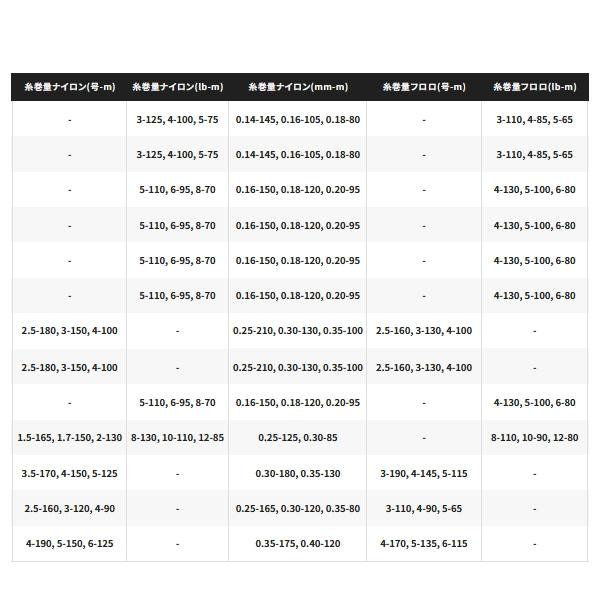The image size is (600, 600).
Task: Click the 糸巻量ナイロン(mm-m) header cell
Action: pyautogui.click(x=297, y=87)
